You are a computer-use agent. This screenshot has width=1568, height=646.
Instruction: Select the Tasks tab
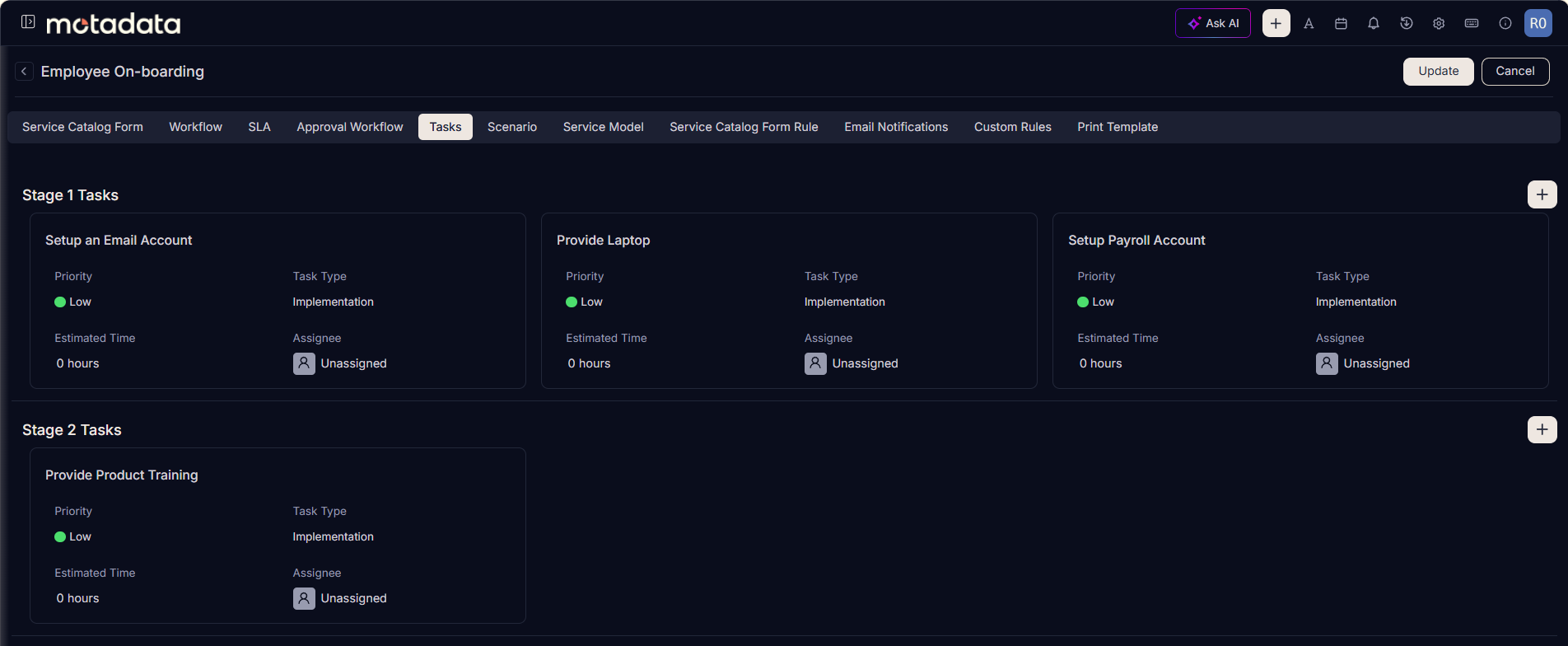pyautogui.click(x=446, y=127)
